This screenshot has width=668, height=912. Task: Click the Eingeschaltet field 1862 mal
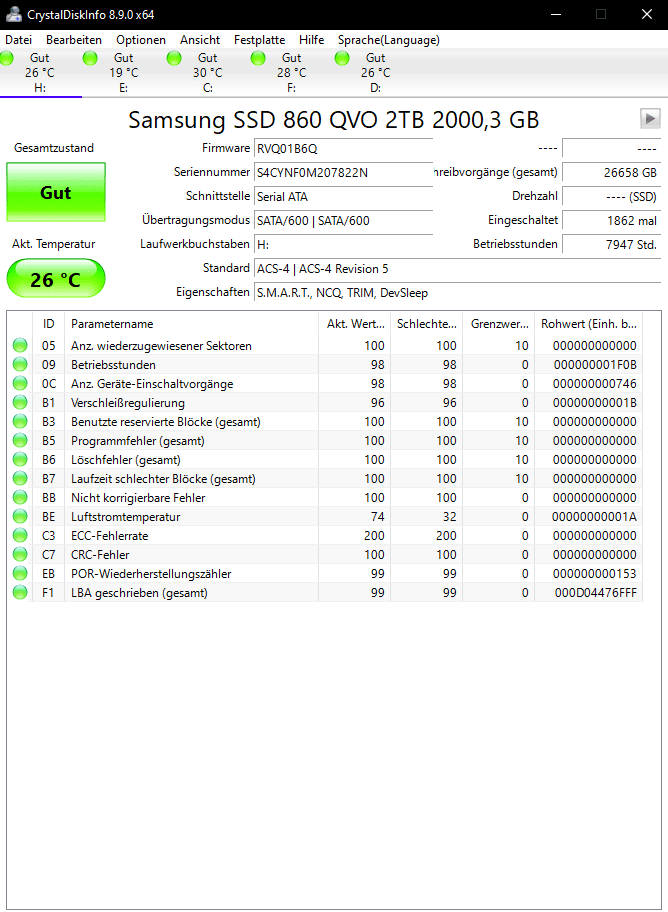click(612, 220)
